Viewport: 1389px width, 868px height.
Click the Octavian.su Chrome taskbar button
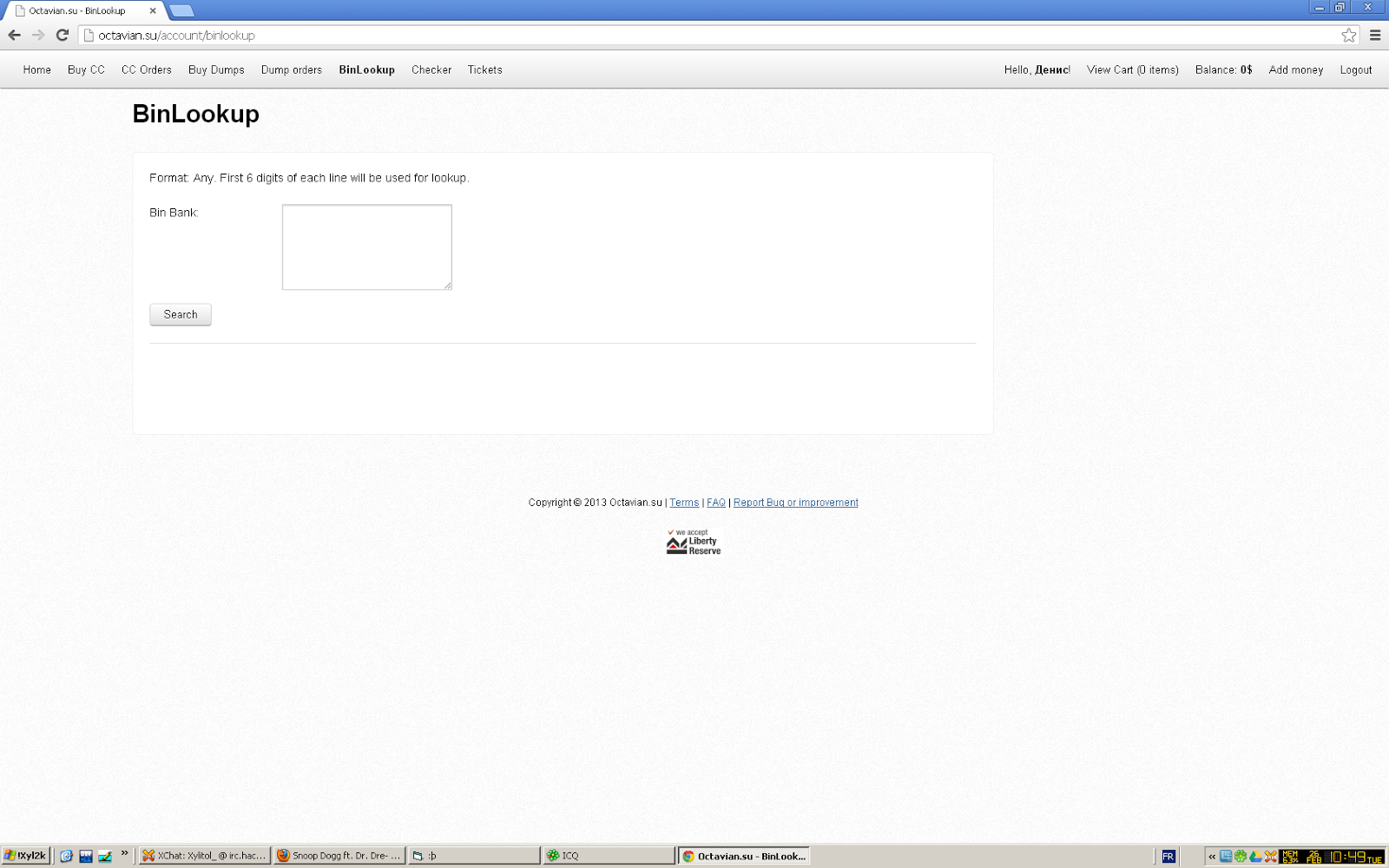[744, 856]
